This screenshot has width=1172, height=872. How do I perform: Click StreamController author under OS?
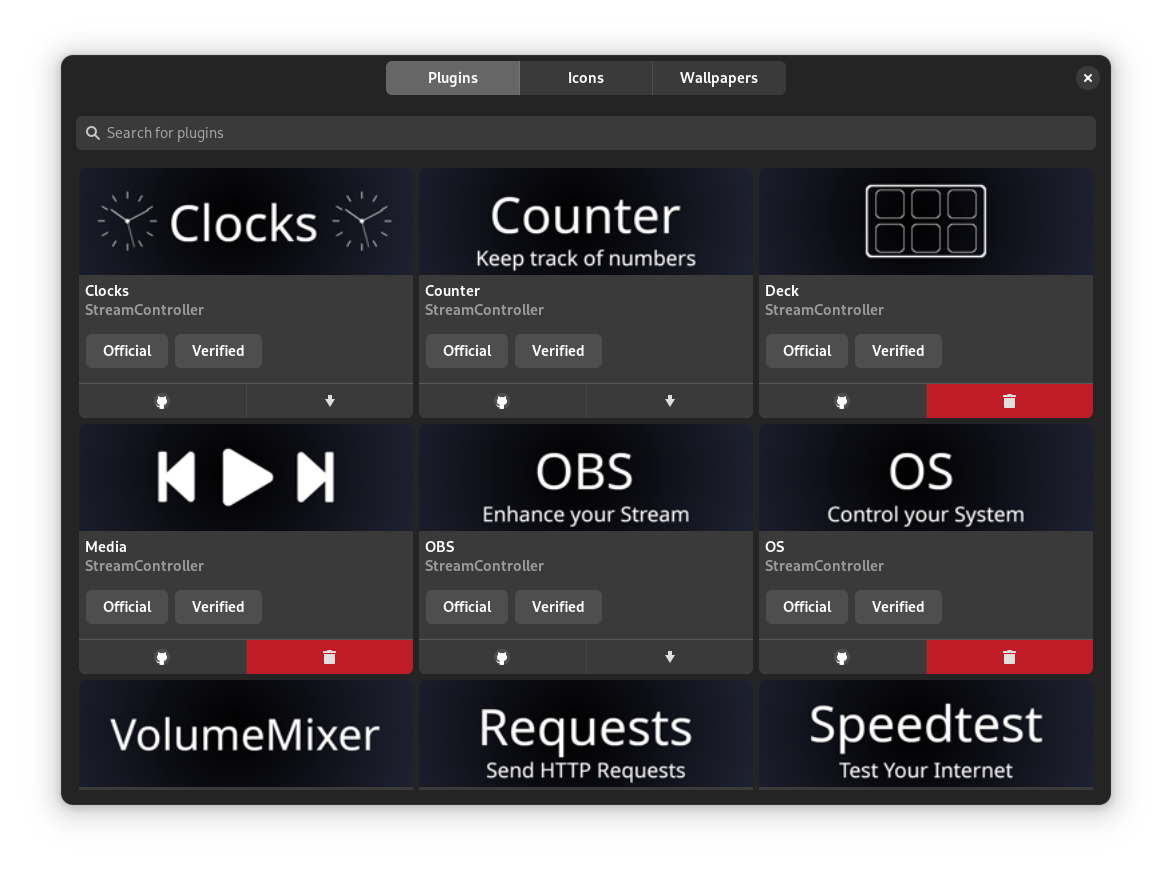(824, 566)
